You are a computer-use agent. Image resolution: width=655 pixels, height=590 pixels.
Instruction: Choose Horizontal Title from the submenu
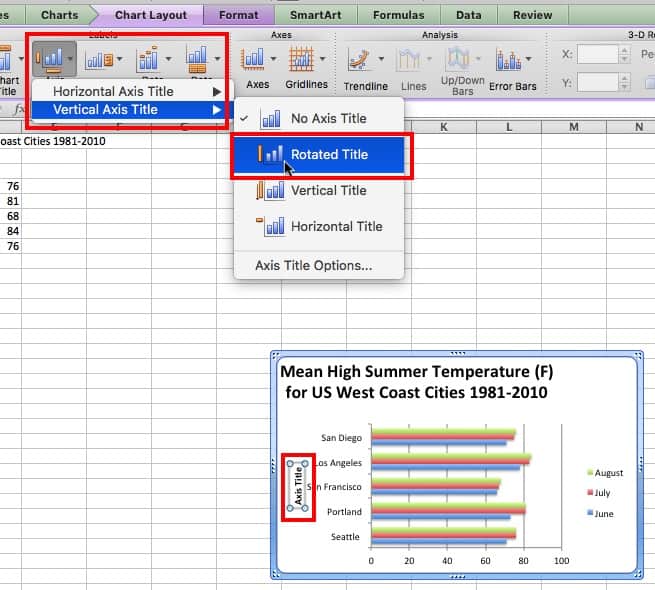pos(336,226)
